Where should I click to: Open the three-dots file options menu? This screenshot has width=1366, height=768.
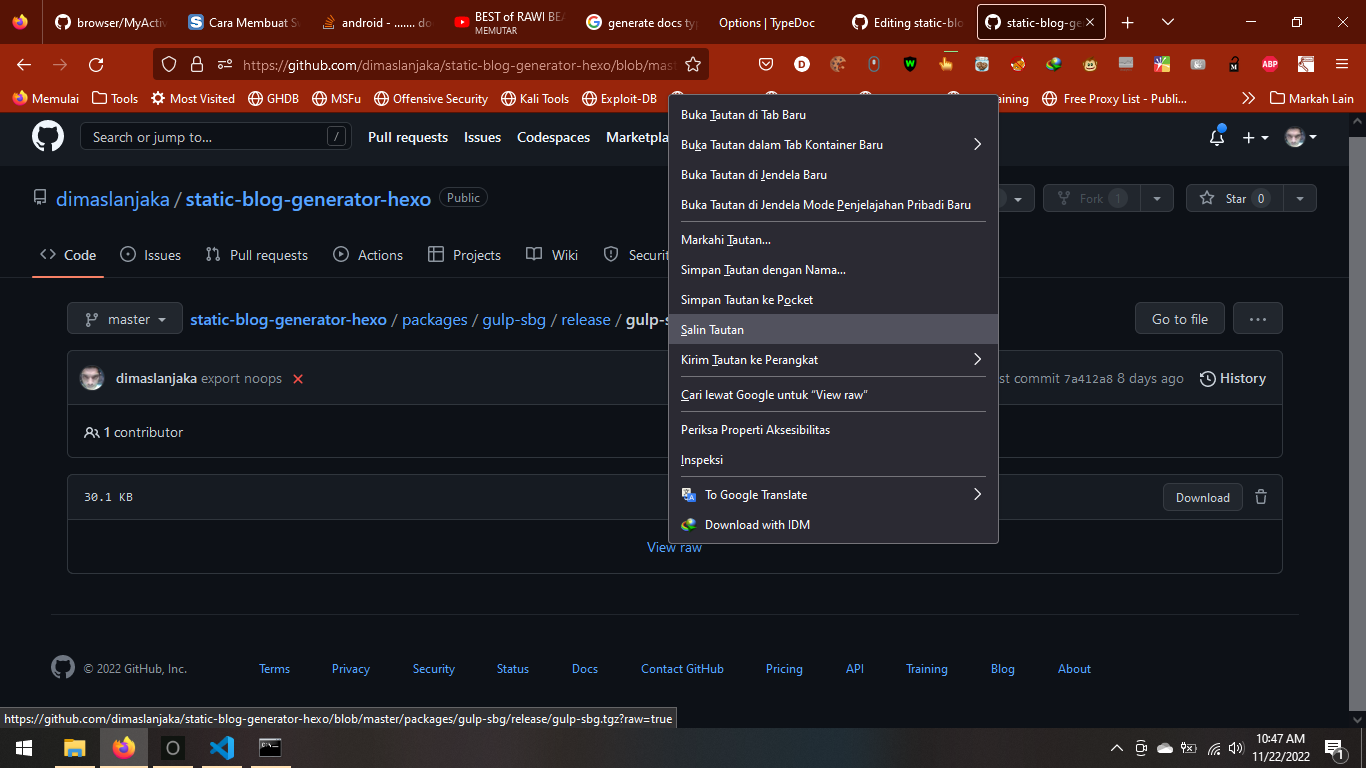coord(1258,319)
